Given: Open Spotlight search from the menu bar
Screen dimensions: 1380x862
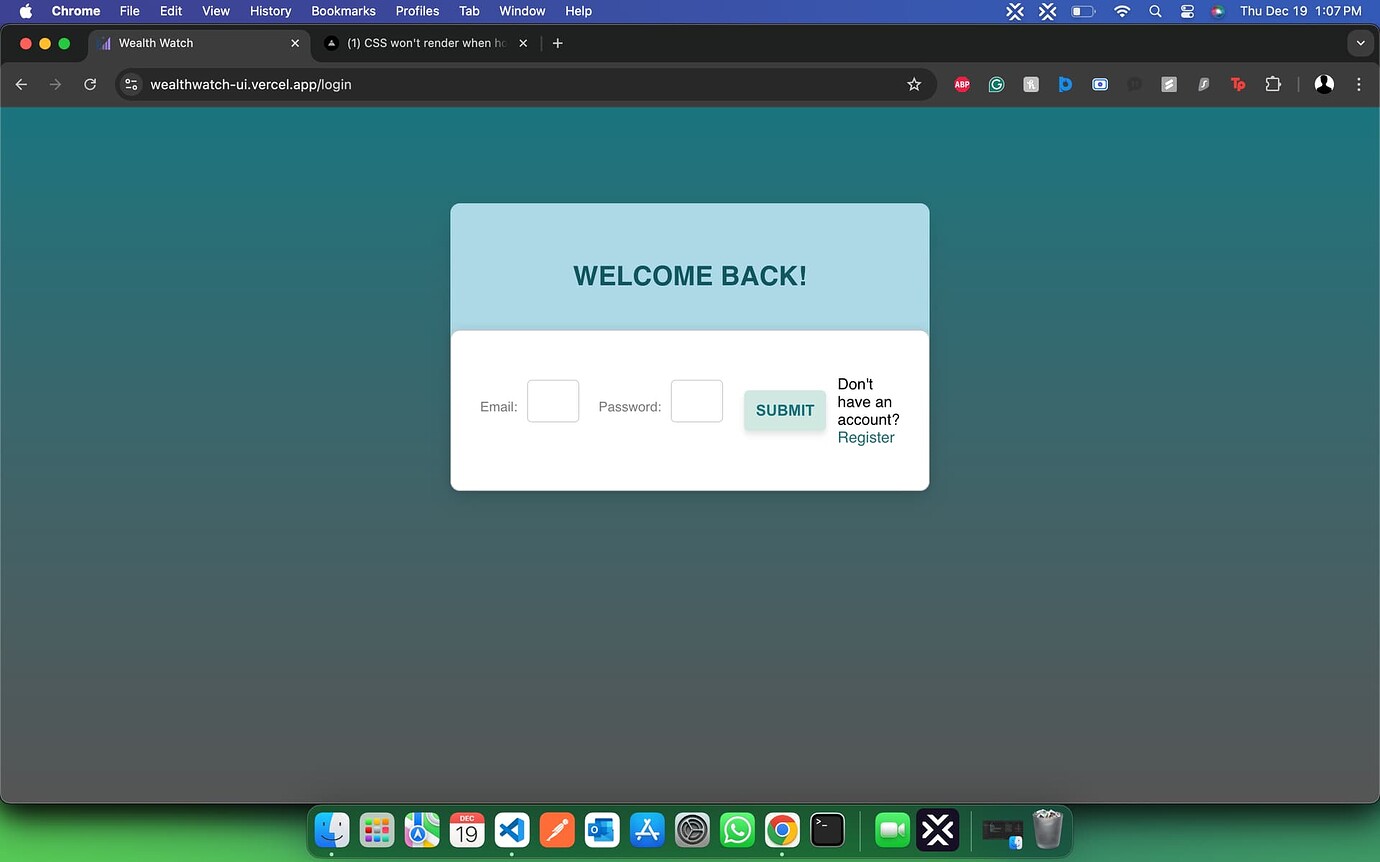Looking at the screenshot, I should point(1155,11).
